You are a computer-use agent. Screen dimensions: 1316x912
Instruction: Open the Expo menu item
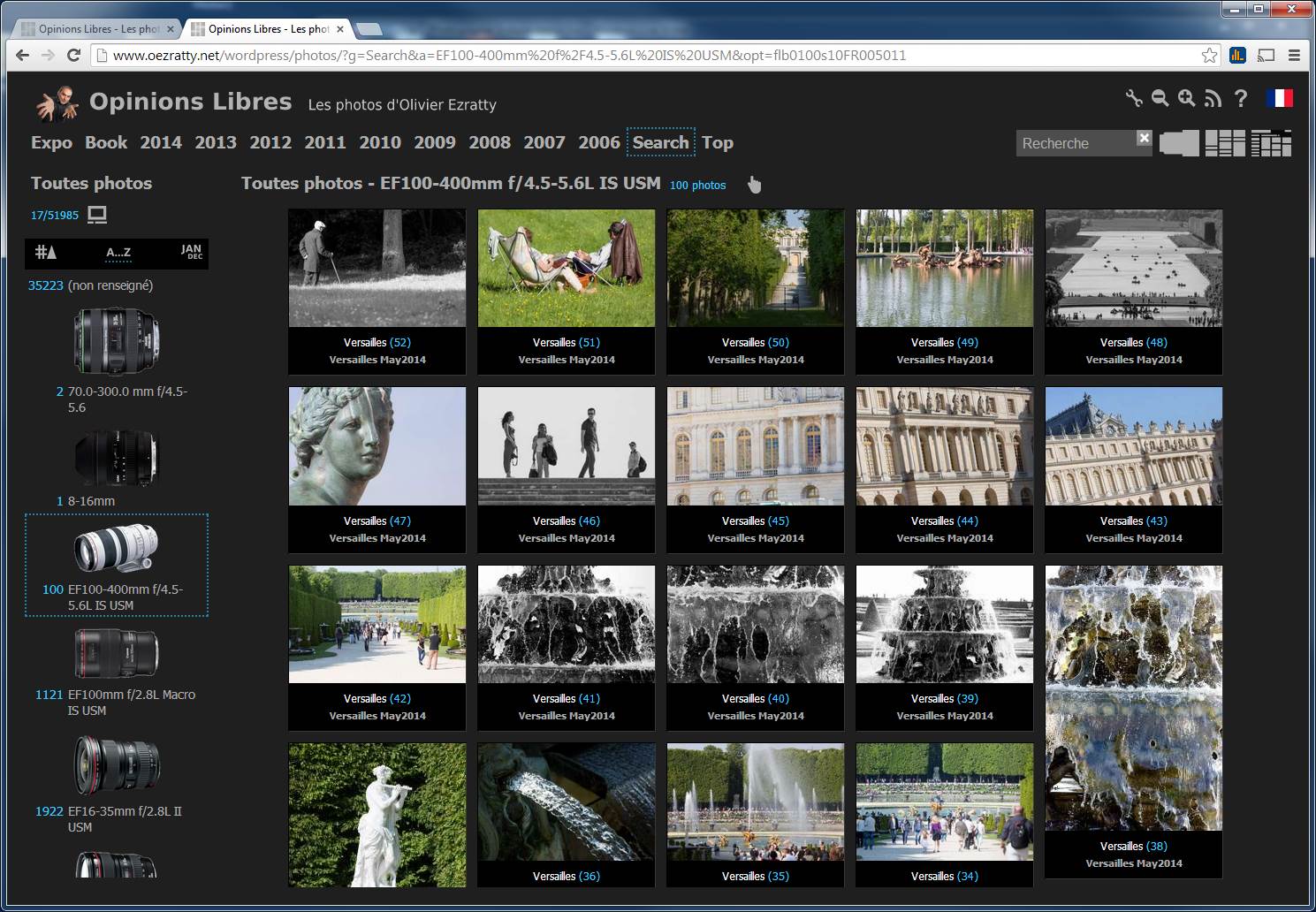tap(51, 142)
